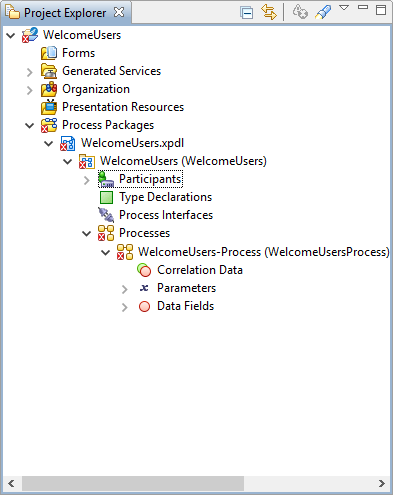
Task: Select Correlation Data label
Action: tap(200, 270)
